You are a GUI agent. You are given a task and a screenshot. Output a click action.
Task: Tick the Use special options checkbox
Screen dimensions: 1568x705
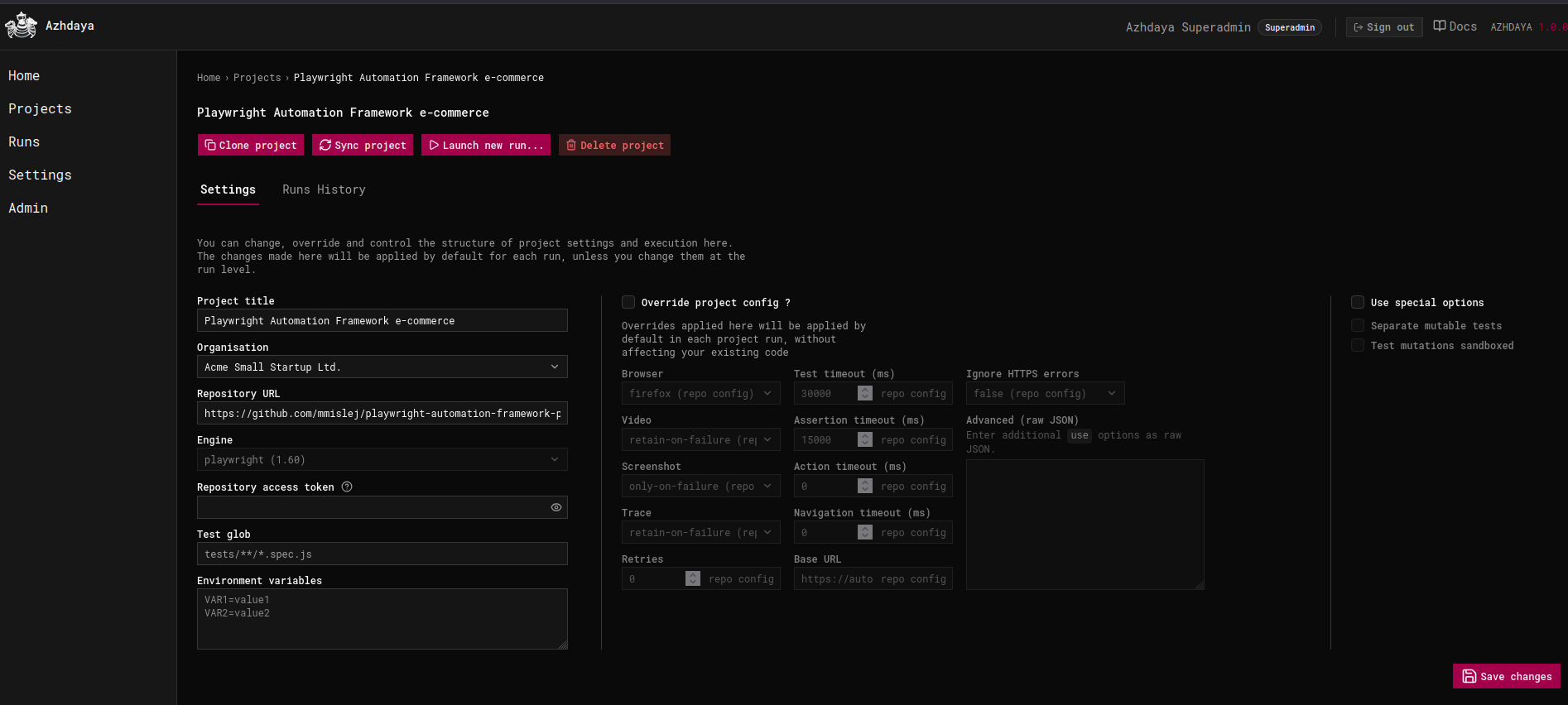tap(1358, 302)
